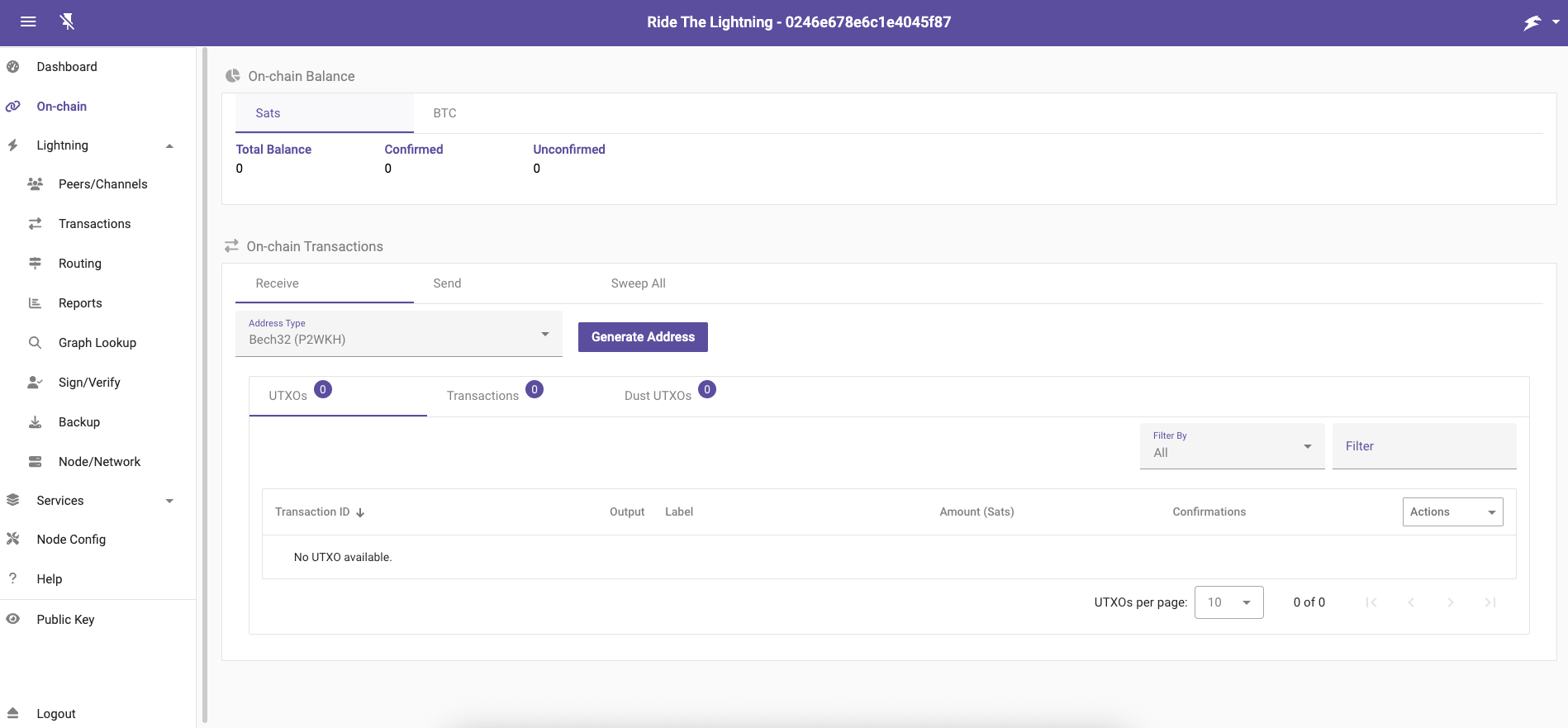Click the sidebar vertical scrollbar
The width and height of the screenshot is (1568, 728).
tap(205, 385)
